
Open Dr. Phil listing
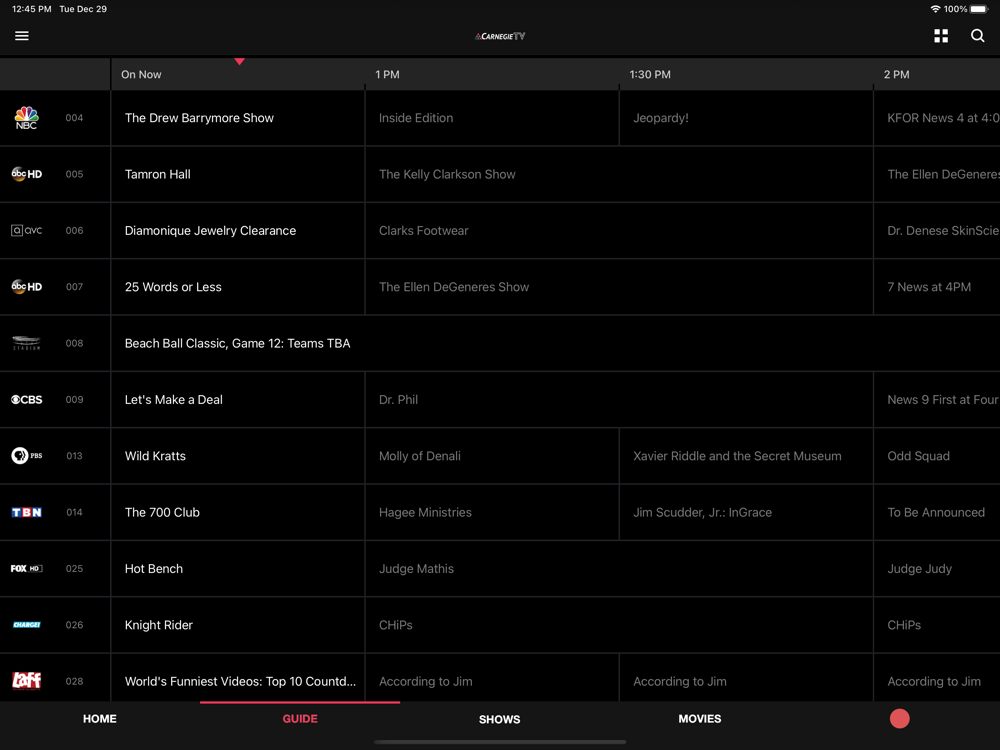point(619,399)
